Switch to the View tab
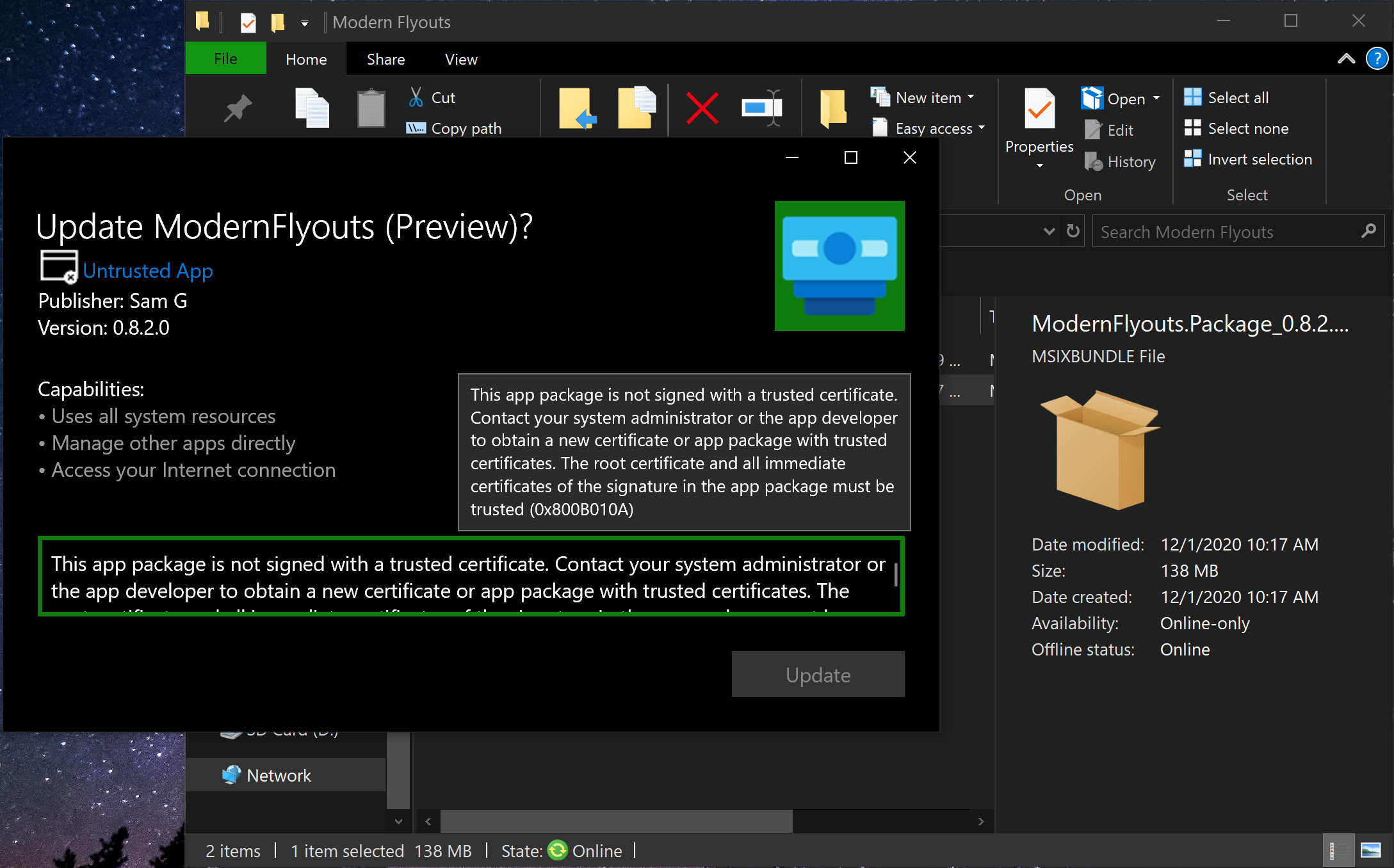The width and height of the screenshot is (1394, 868). pos(461,59)
